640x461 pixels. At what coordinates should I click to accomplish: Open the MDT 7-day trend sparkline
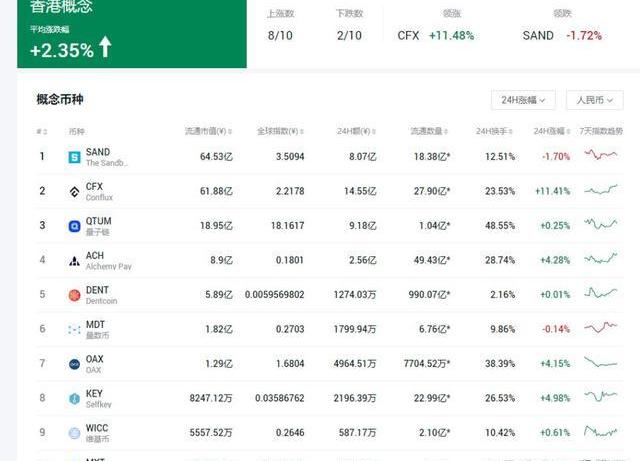click(600, 327)
